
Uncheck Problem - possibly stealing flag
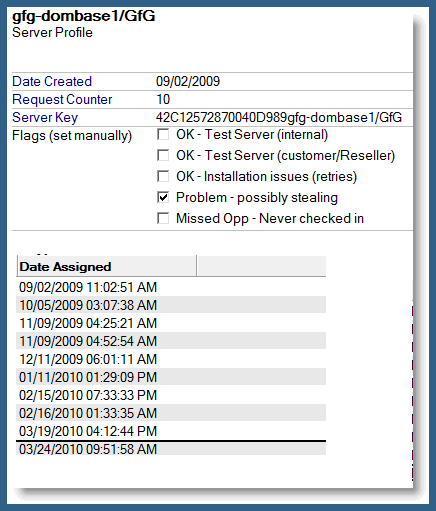pos(163,197)
